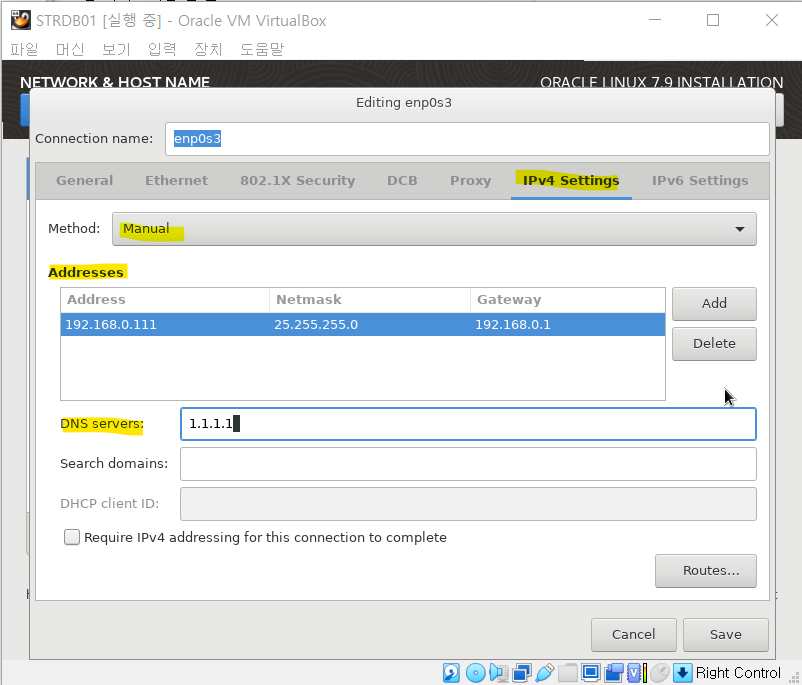This screenshot has width=802, height=685.
Task: Open the 보기 menu
Action: pyautogui.click(x=116, y=49)
